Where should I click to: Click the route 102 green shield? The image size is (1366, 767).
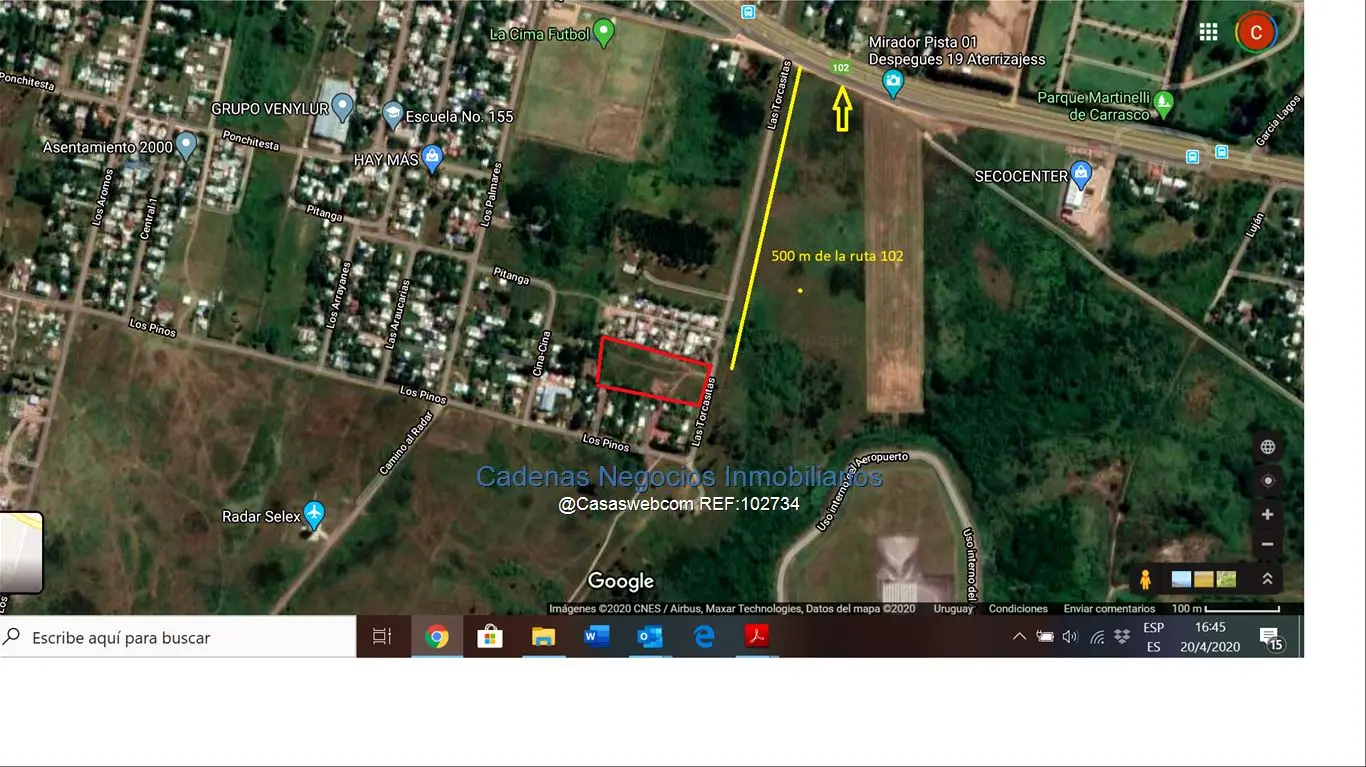(x=841, y=68)
